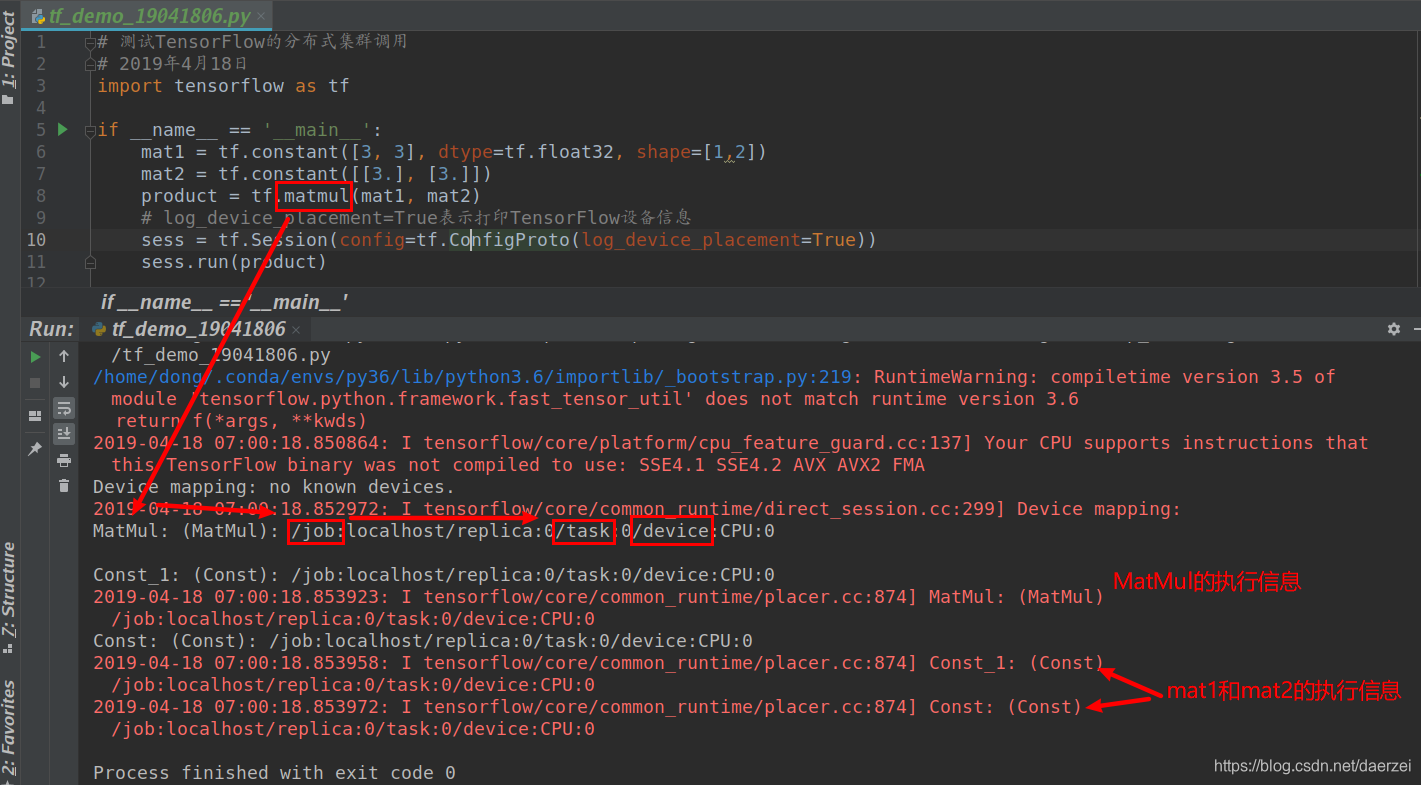
Task: Click 'product' variable on line 8
Action: click(x=179, y=196)
